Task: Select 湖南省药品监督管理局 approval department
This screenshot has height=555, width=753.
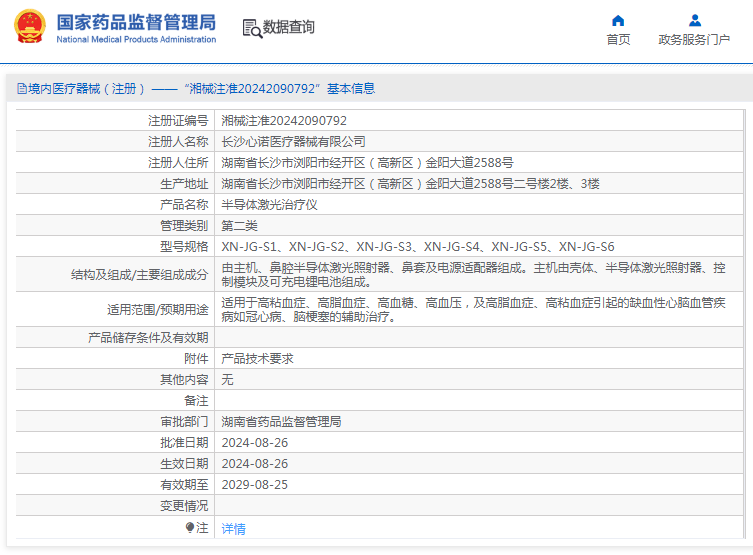Action: [x=281, y=422]
